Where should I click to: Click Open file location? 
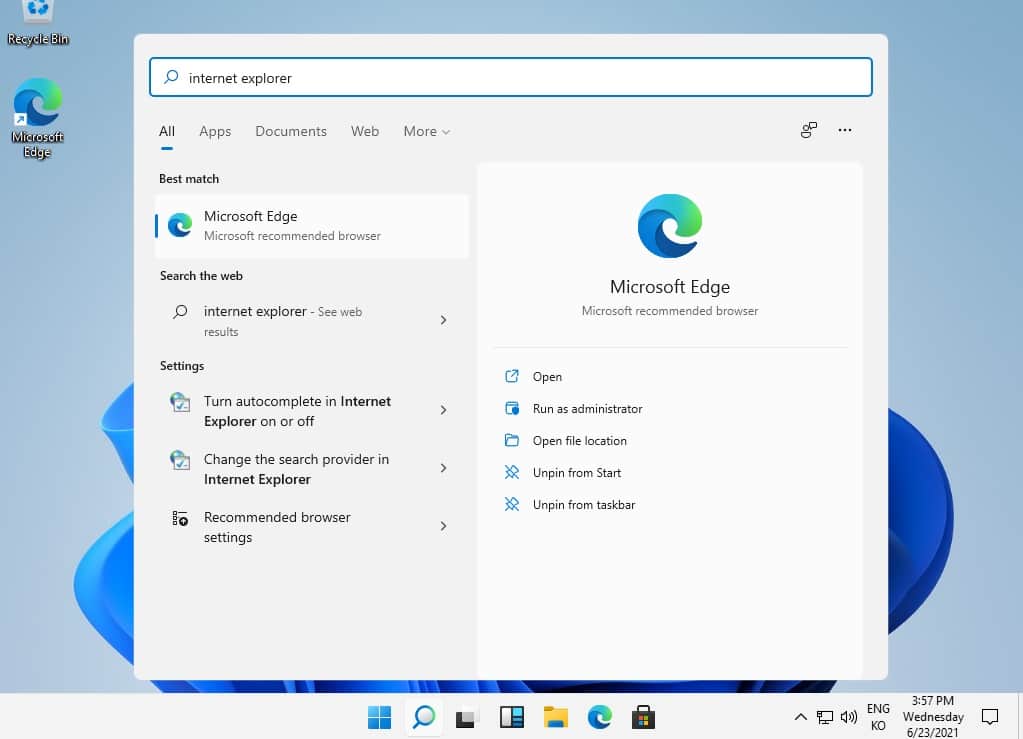[x=579, y=441]
